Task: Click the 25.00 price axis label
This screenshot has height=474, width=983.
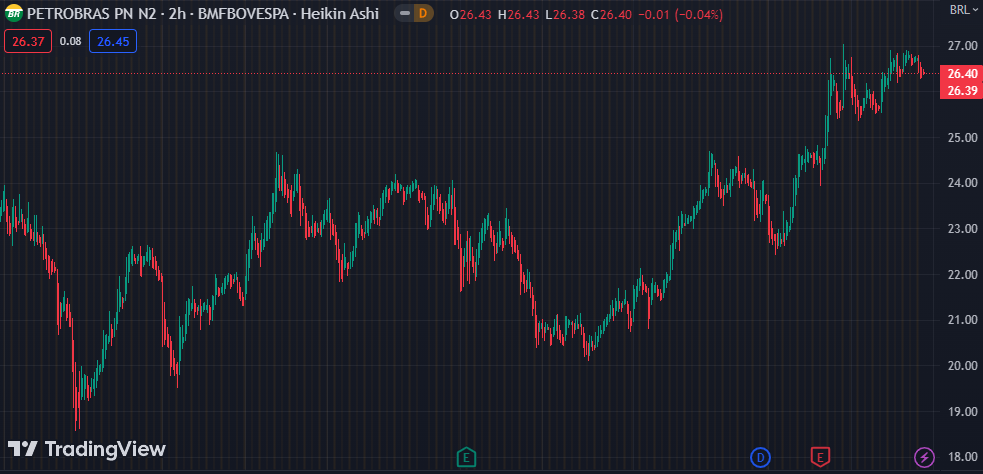Action: 962,137
